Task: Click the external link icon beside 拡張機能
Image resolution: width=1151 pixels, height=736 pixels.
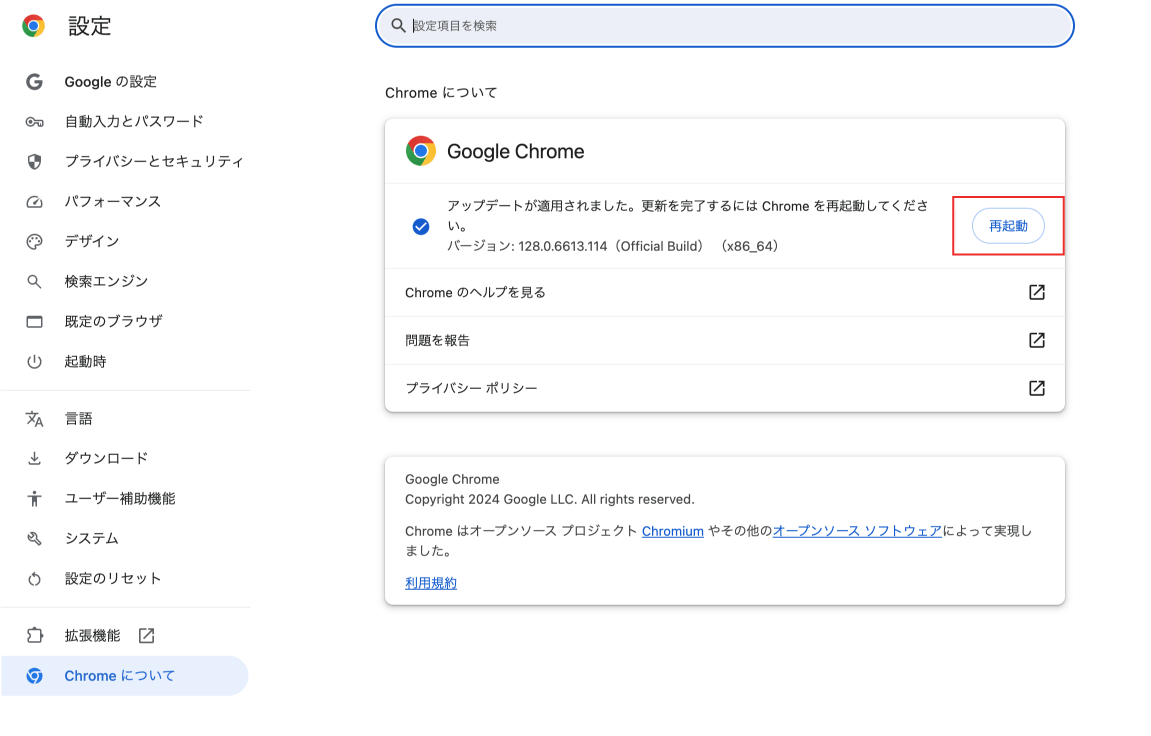Action: 146,635
